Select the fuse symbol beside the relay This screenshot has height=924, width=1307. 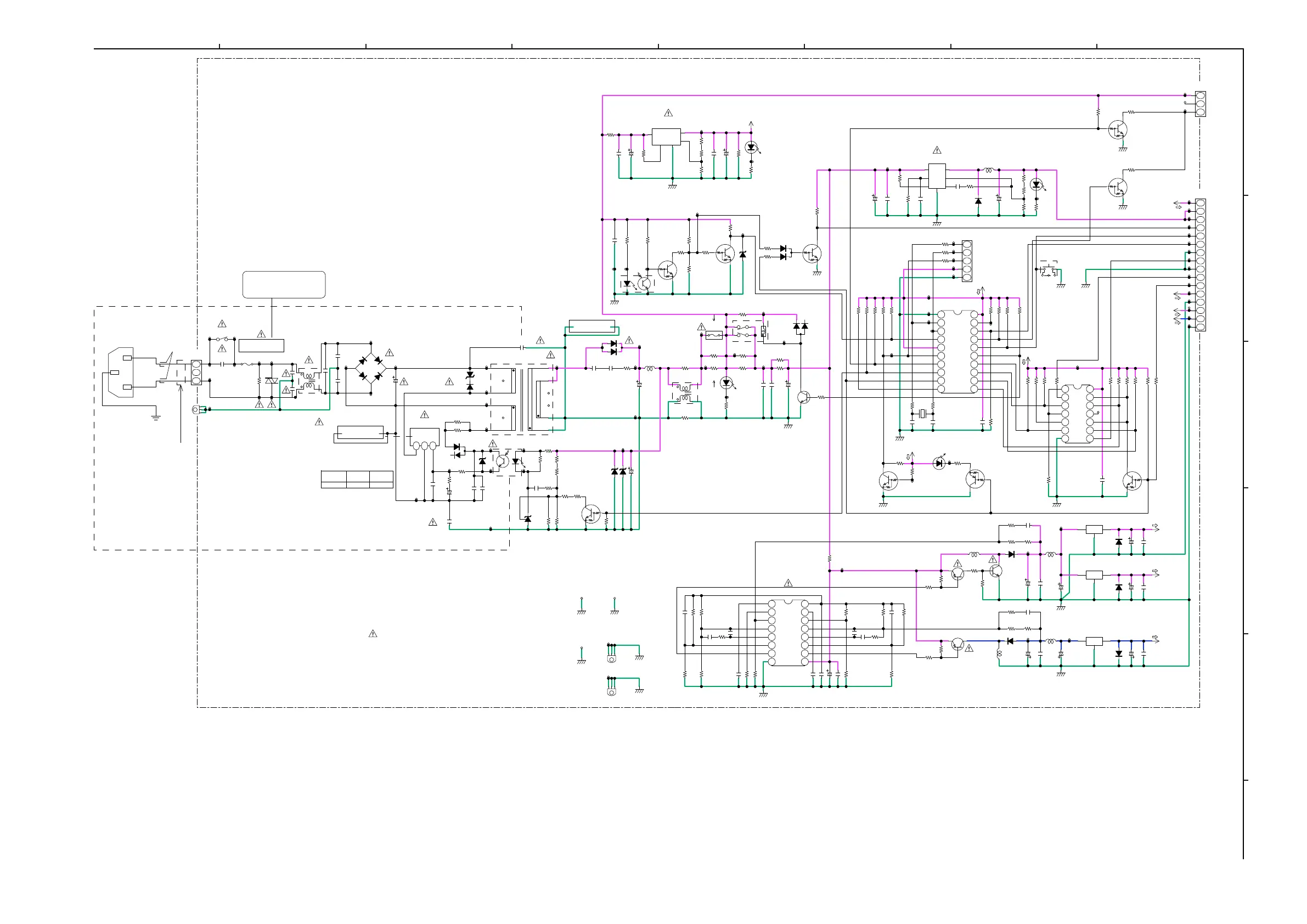[714, 336]
